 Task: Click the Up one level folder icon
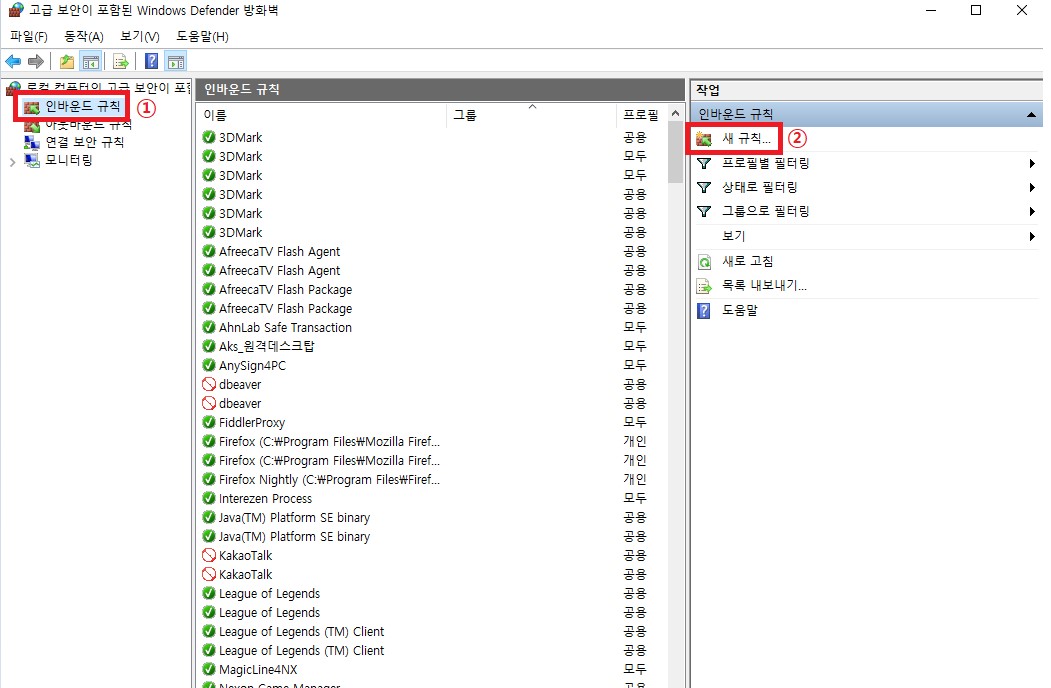66,62
